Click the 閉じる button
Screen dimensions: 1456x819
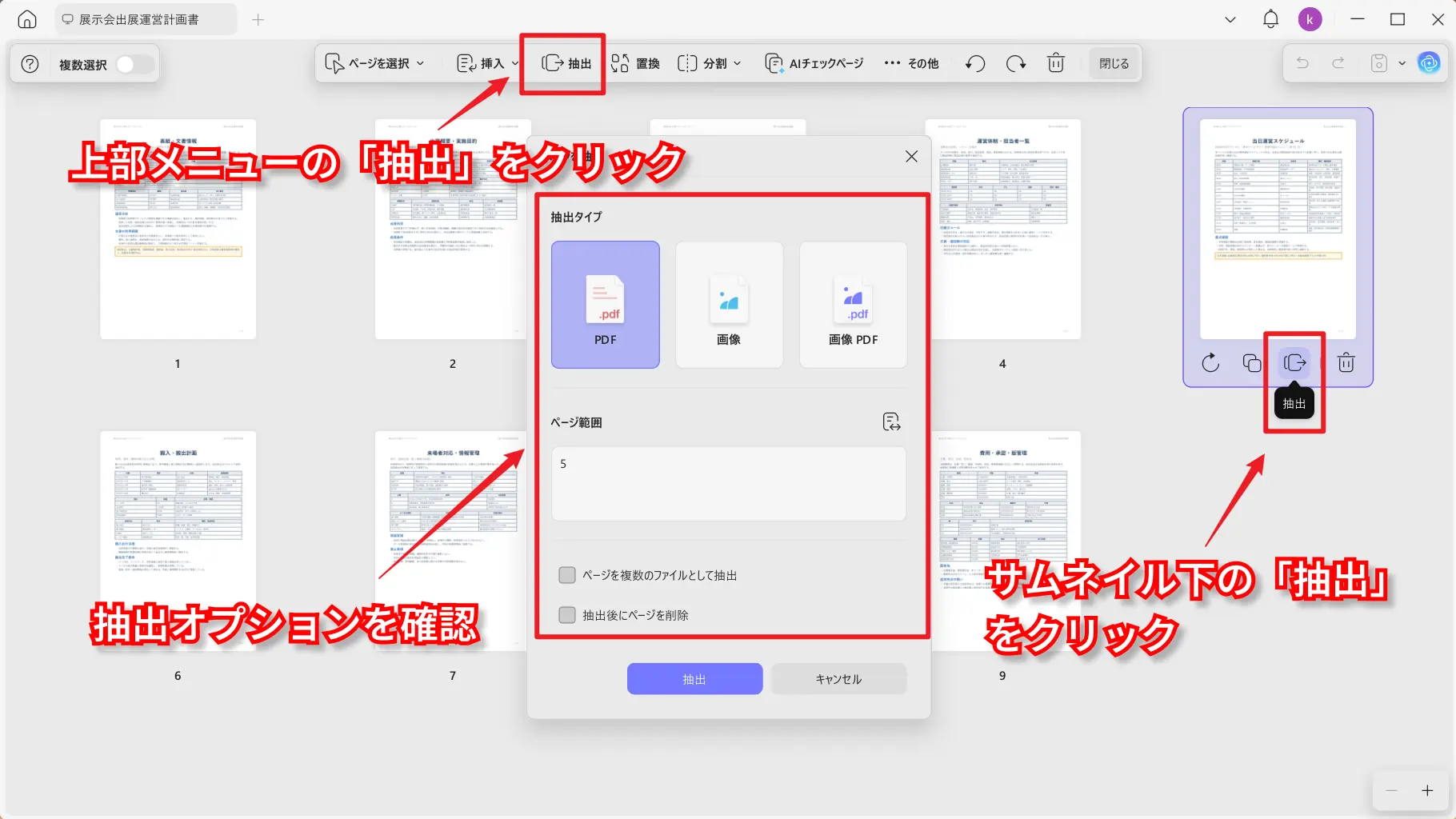1114,63
